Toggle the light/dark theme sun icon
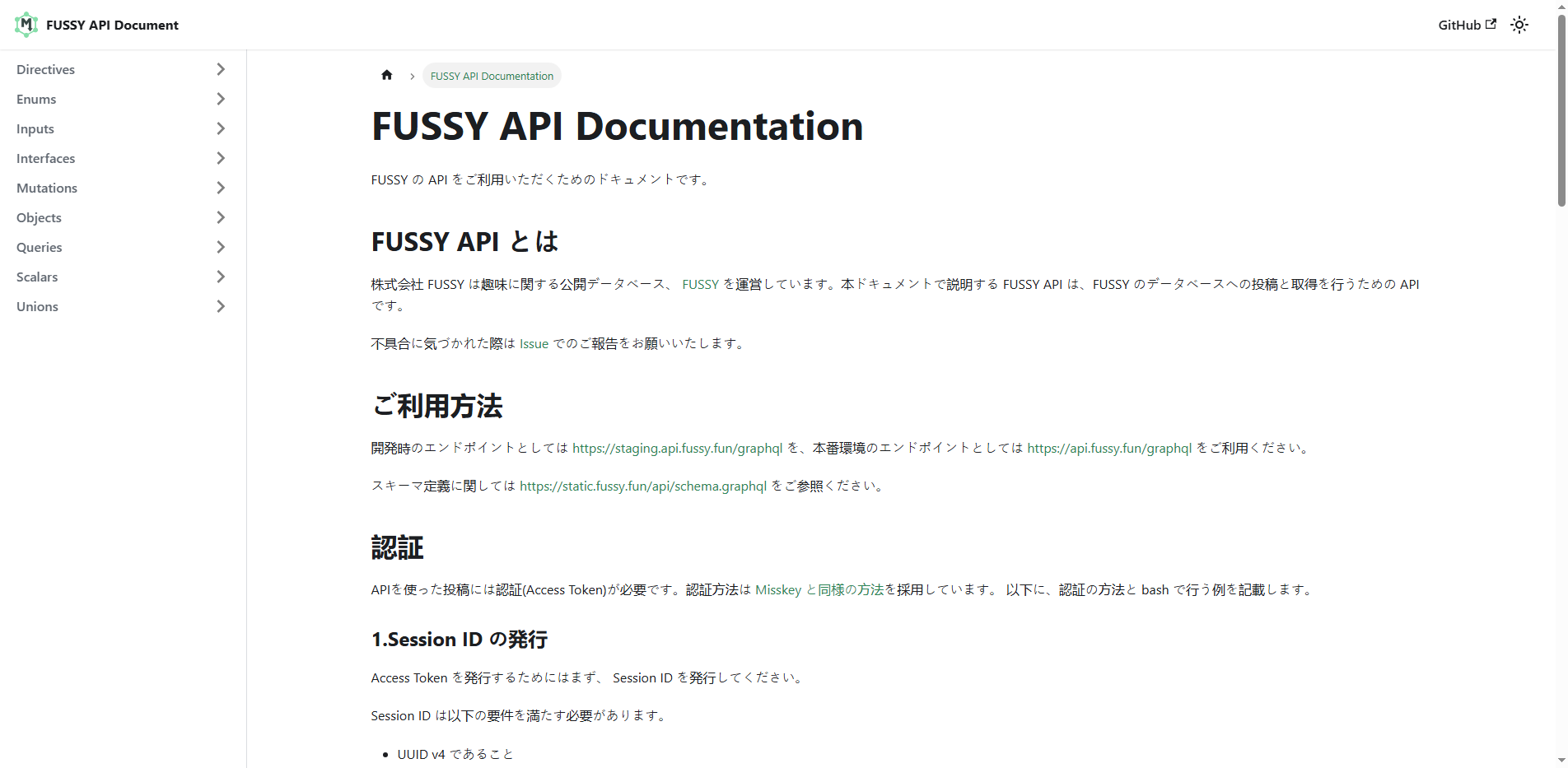The width and height of the screenshot is (1568, 768). pyautogui.click(x=1519, y=25)
